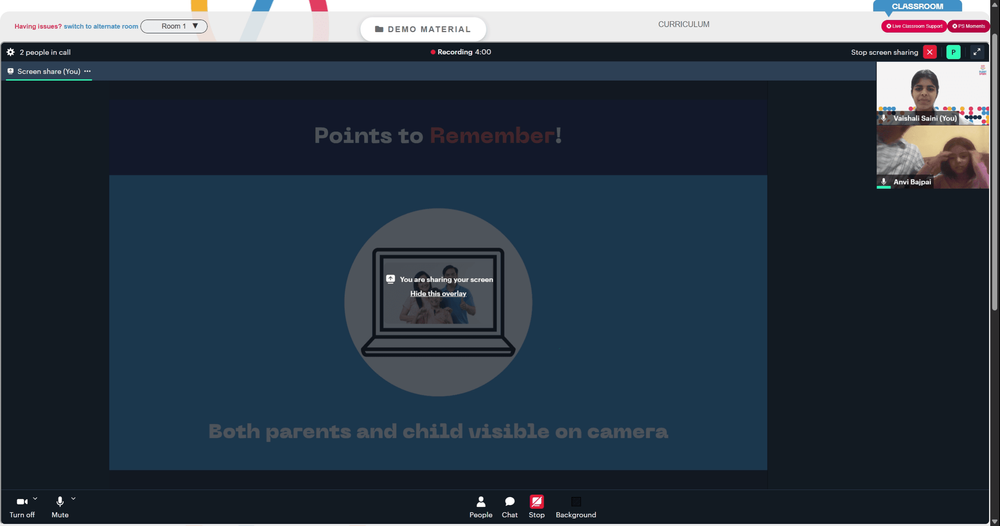Select the Classroom tab
This screenshot has width=1000, height=526.
(x=917, y=6)
